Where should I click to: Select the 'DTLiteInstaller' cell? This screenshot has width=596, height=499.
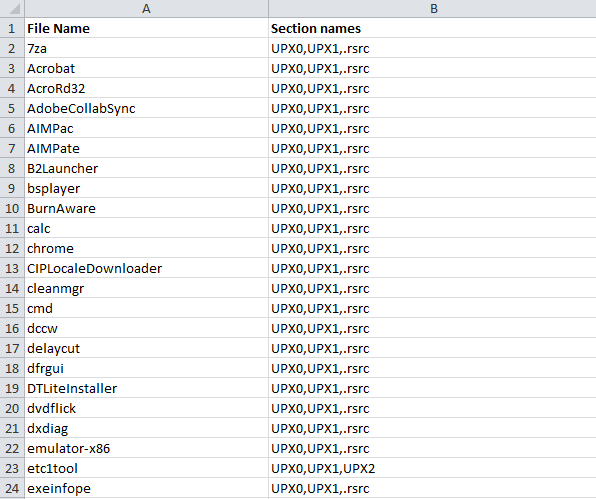(146, 388)
